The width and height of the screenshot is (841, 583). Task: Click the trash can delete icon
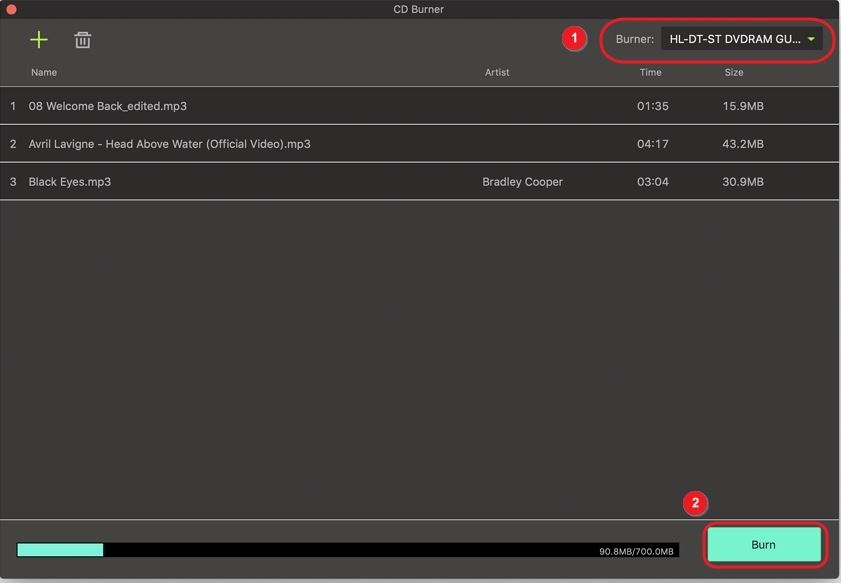coord(83,40)
